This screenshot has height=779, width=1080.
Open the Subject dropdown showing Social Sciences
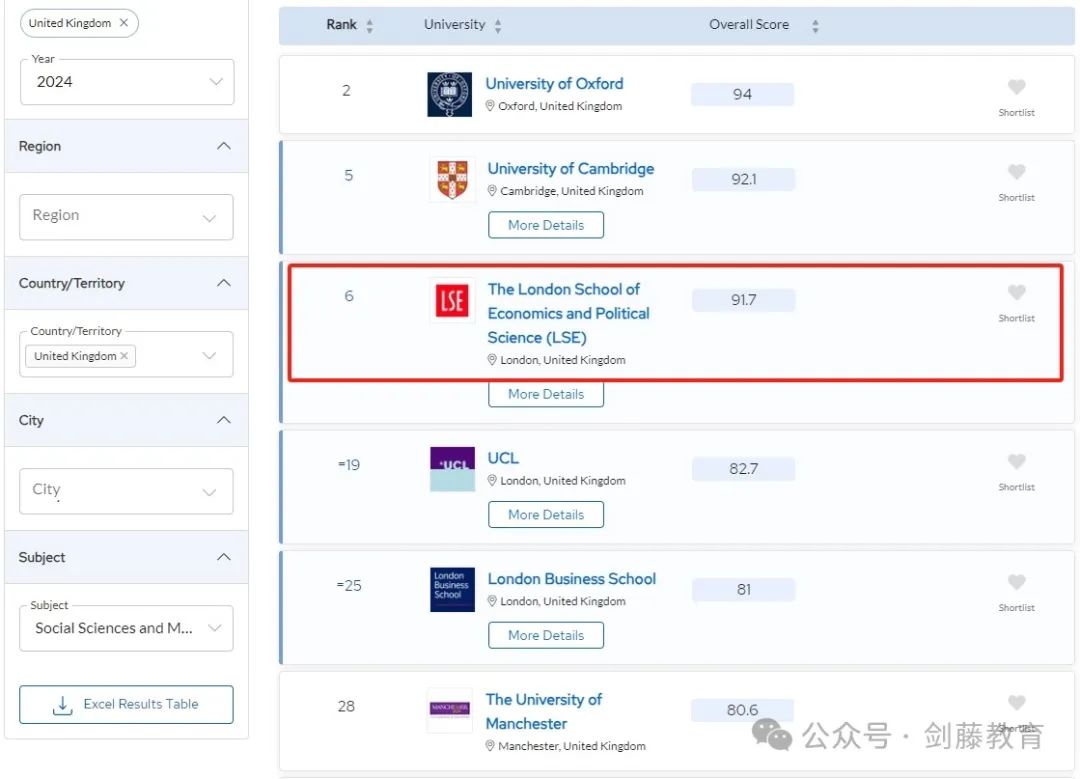(x=126, y=628)
